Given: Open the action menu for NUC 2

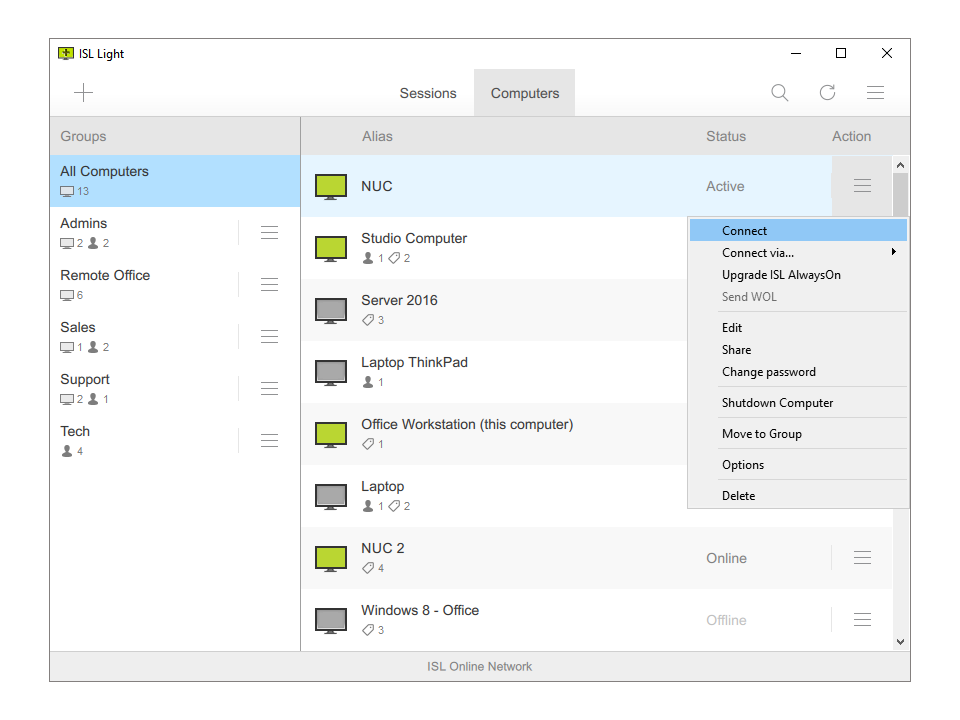Looking at the screenshot, I should pyautogui.click(x=862, y=557).
